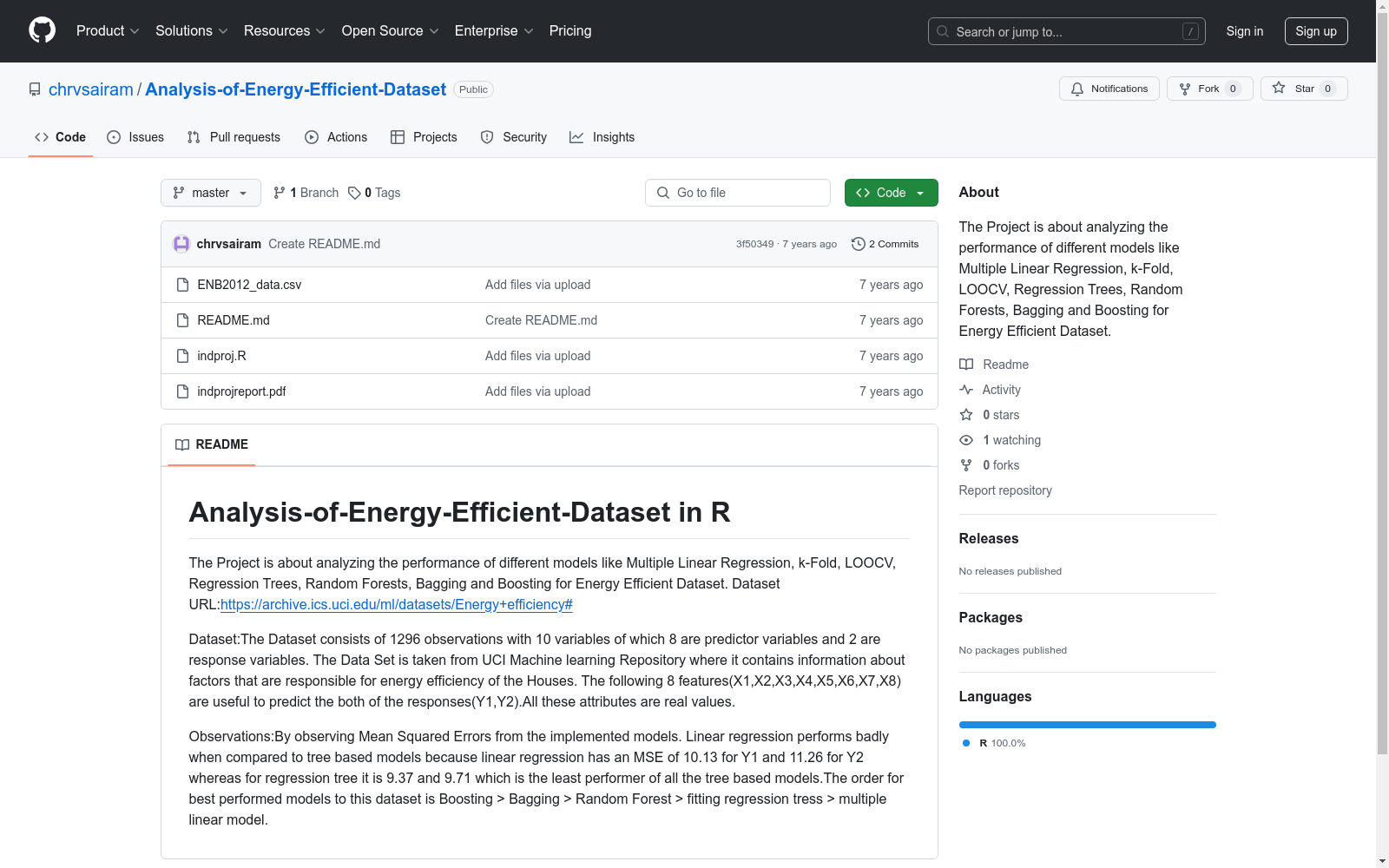Open the Enterprise dropdown

pos(494,30)
